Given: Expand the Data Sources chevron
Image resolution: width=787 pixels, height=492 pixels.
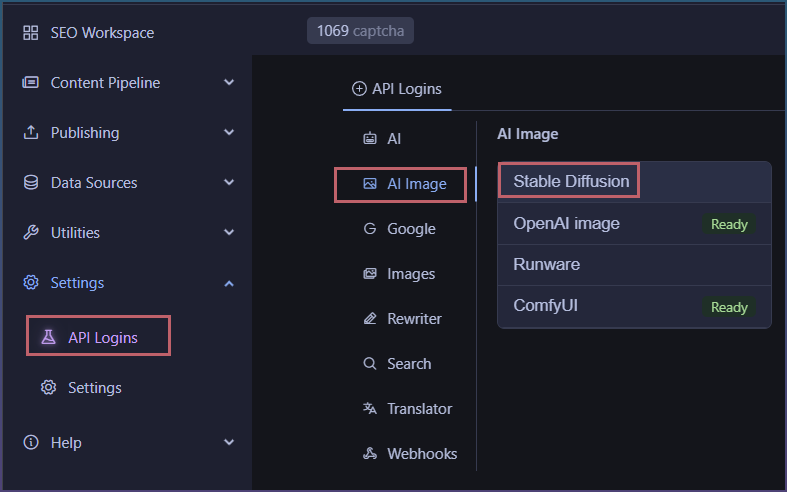Looking at the screenshot, I should coord(229,182).
